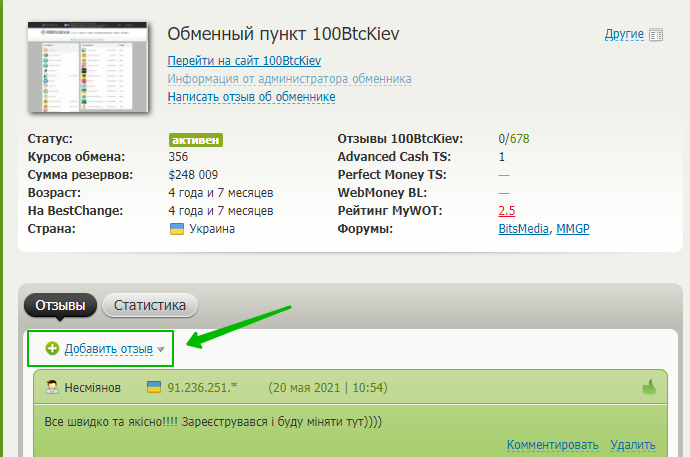Click 'Добавить отзыв' link
Viewport: 690px width, 457px height.
(x=109, y=349)
